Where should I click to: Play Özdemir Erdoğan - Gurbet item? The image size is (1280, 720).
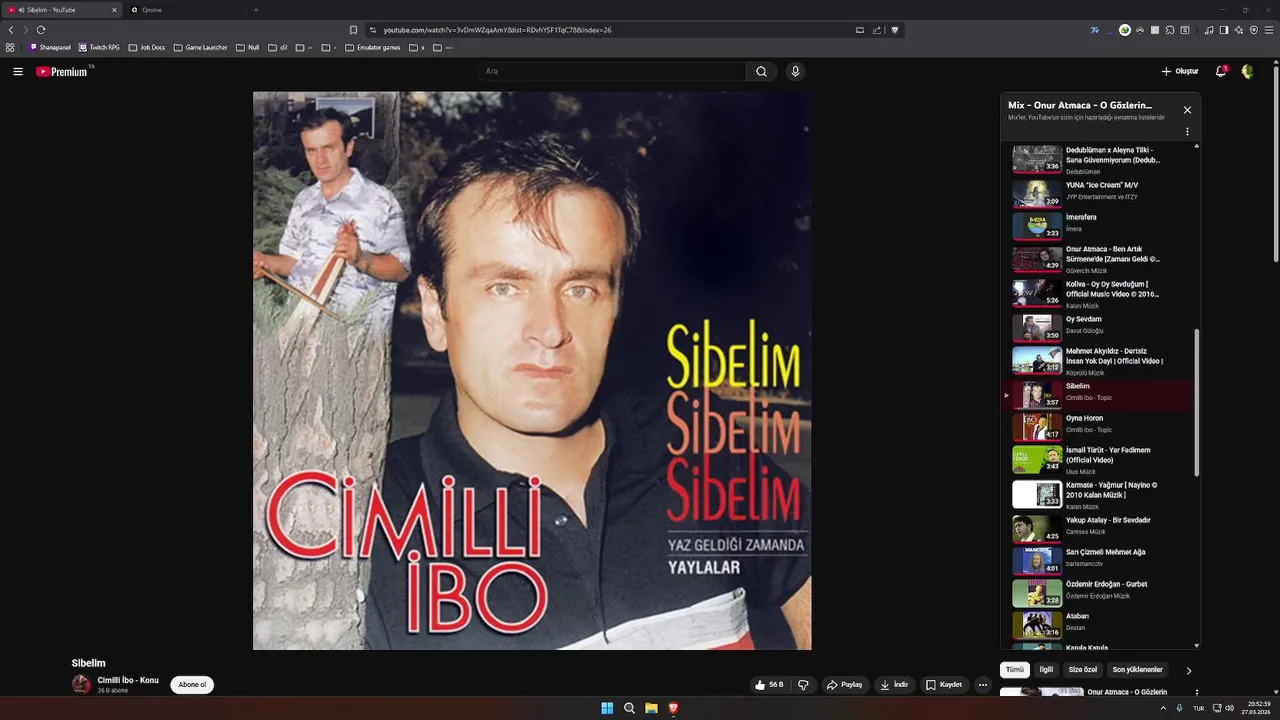coord(1098,592)
